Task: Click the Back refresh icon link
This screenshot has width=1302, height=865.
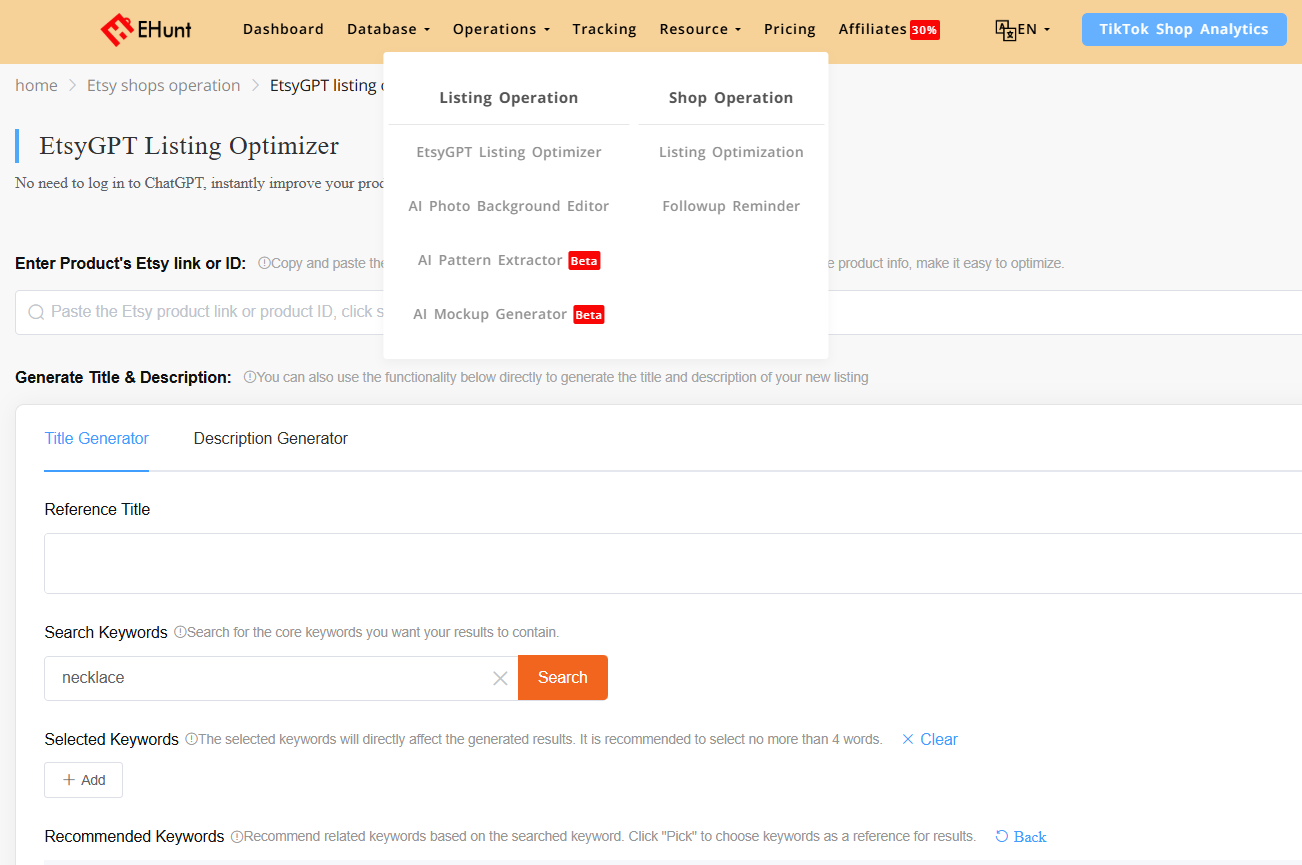Action: [1021, 837]
